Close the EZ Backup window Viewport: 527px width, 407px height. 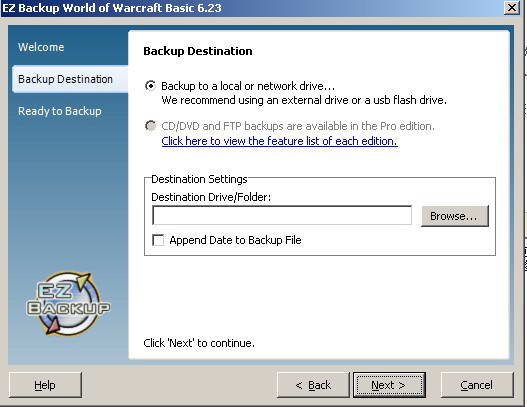pyautogui.click(x=512, y=7)
